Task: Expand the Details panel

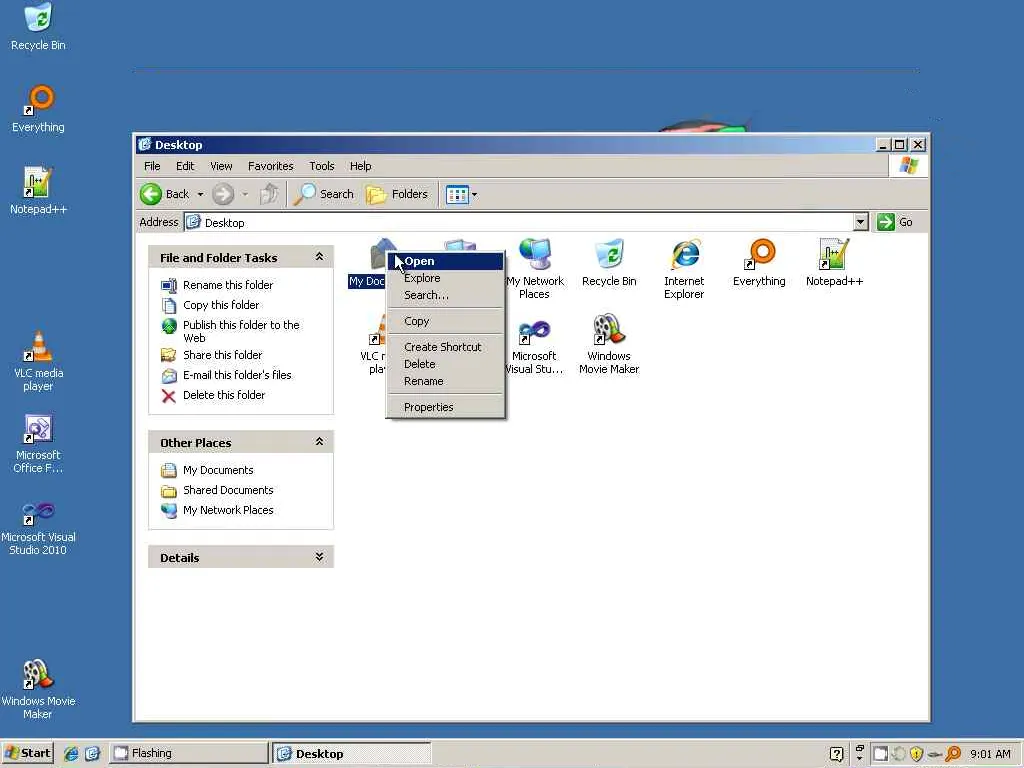Action: tap(319, 556)
